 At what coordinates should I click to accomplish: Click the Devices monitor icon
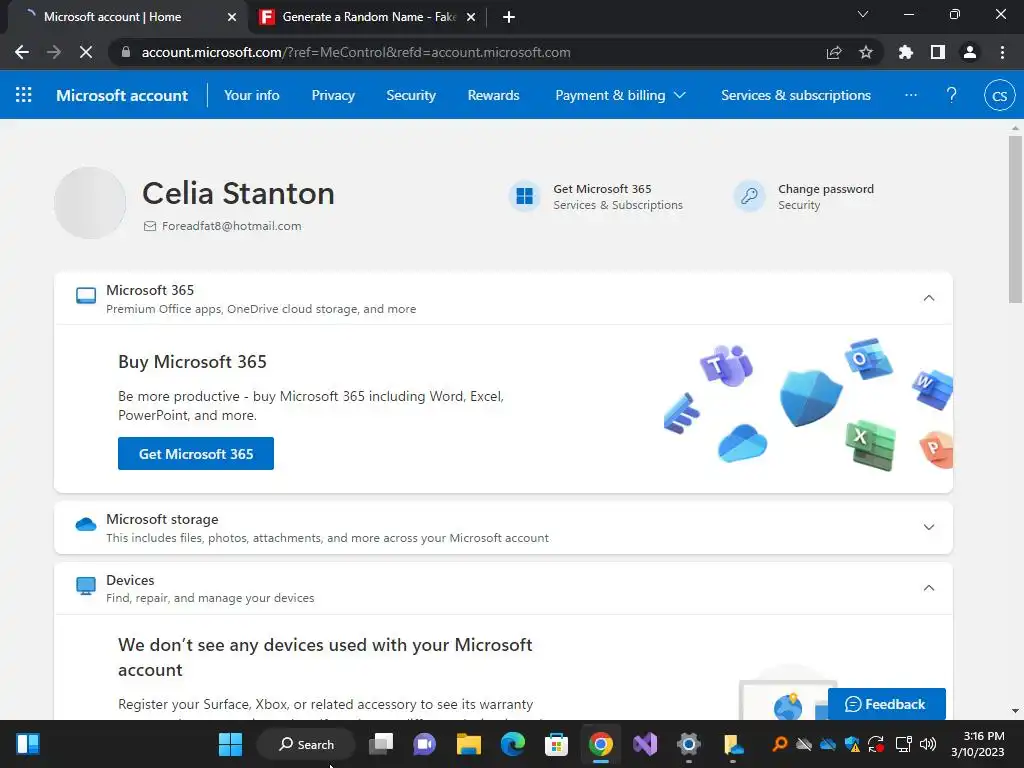[86, 586]
